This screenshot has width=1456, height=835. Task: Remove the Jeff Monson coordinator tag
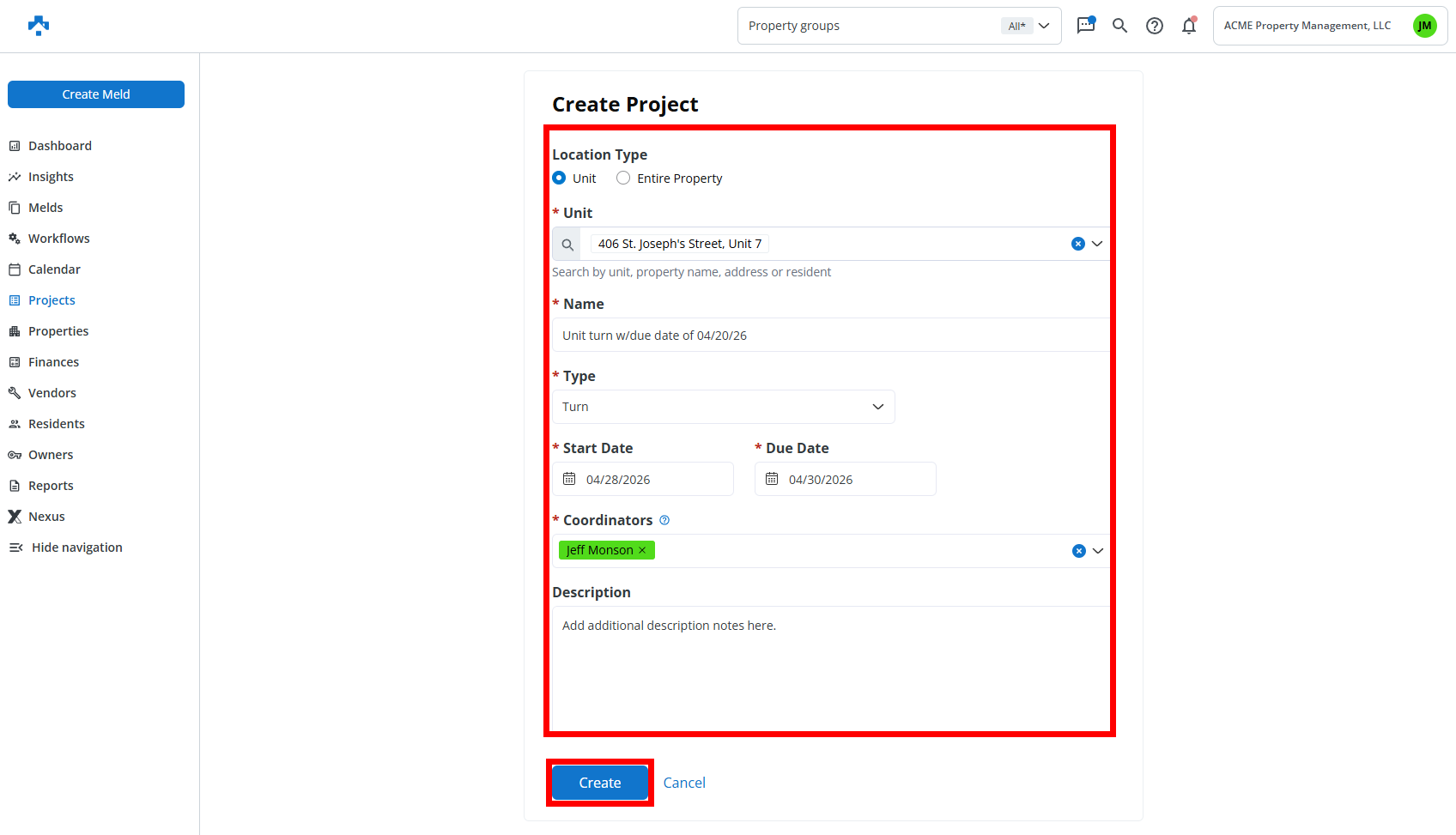642,550
